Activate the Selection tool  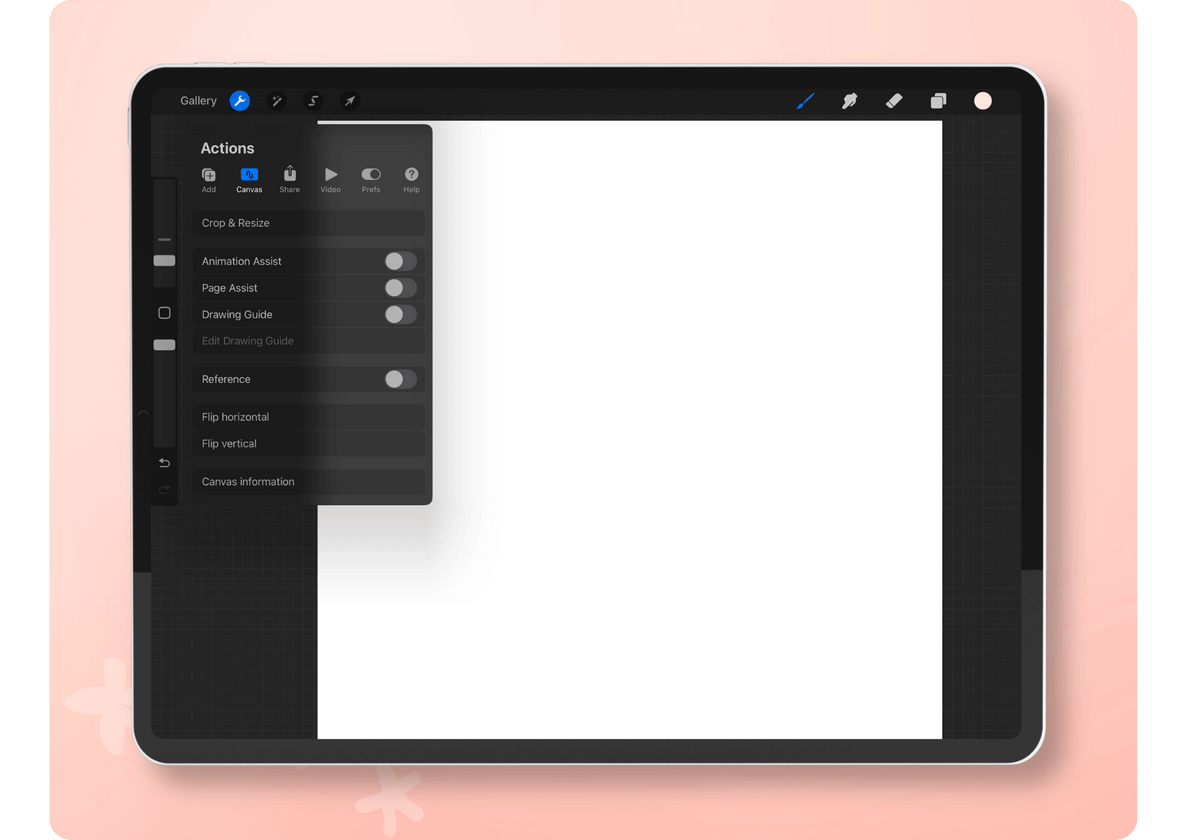click(x=313, y=101)
